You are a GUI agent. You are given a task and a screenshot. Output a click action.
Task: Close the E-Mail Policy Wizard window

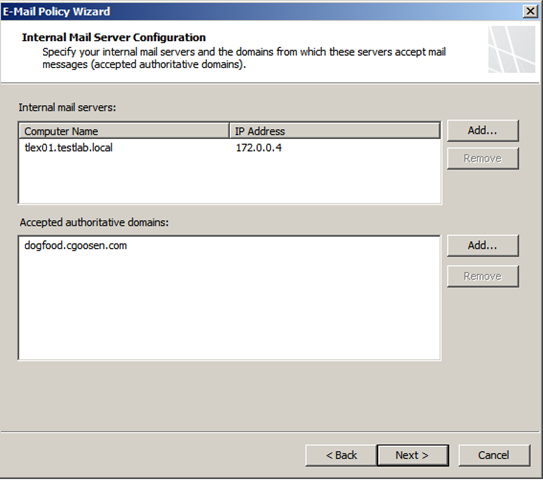(530, 11)
